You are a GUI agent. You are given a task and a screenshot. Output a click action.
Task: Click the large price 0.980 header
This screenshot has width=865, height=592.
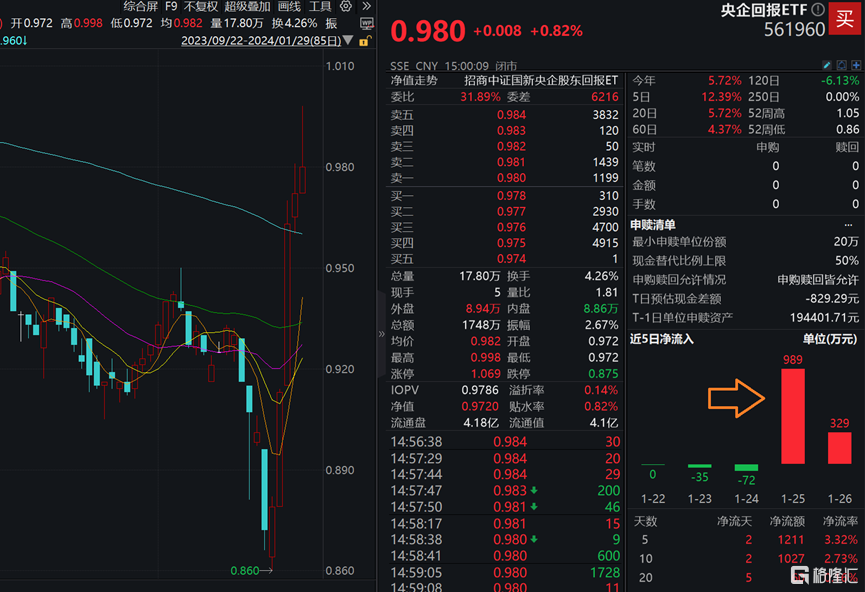428,31
